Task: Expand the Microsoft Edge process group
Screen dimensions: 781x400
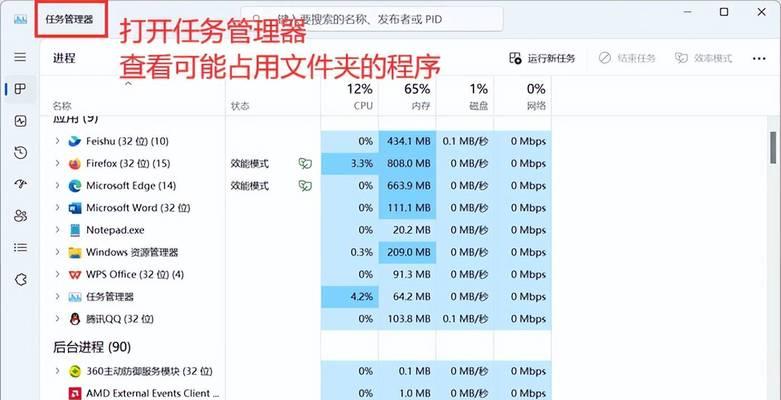Action: pyautogui.click(x=57, y=186)
